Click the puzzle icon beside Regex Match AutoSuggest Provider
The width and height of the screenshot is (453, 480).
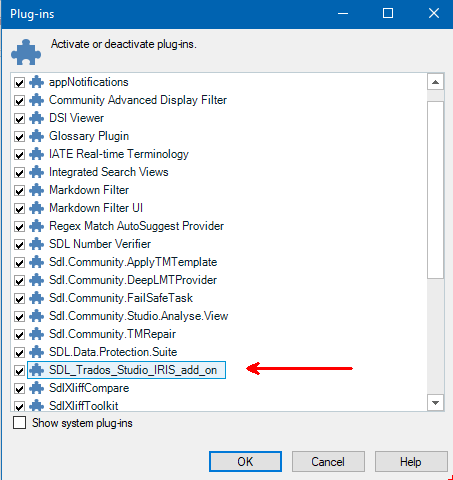(x=36, y=226)
